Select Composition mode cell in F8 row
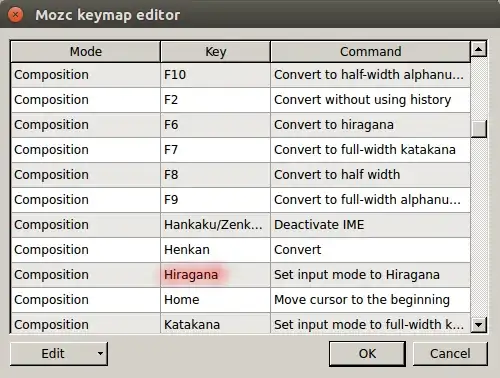 pos(86,175)
